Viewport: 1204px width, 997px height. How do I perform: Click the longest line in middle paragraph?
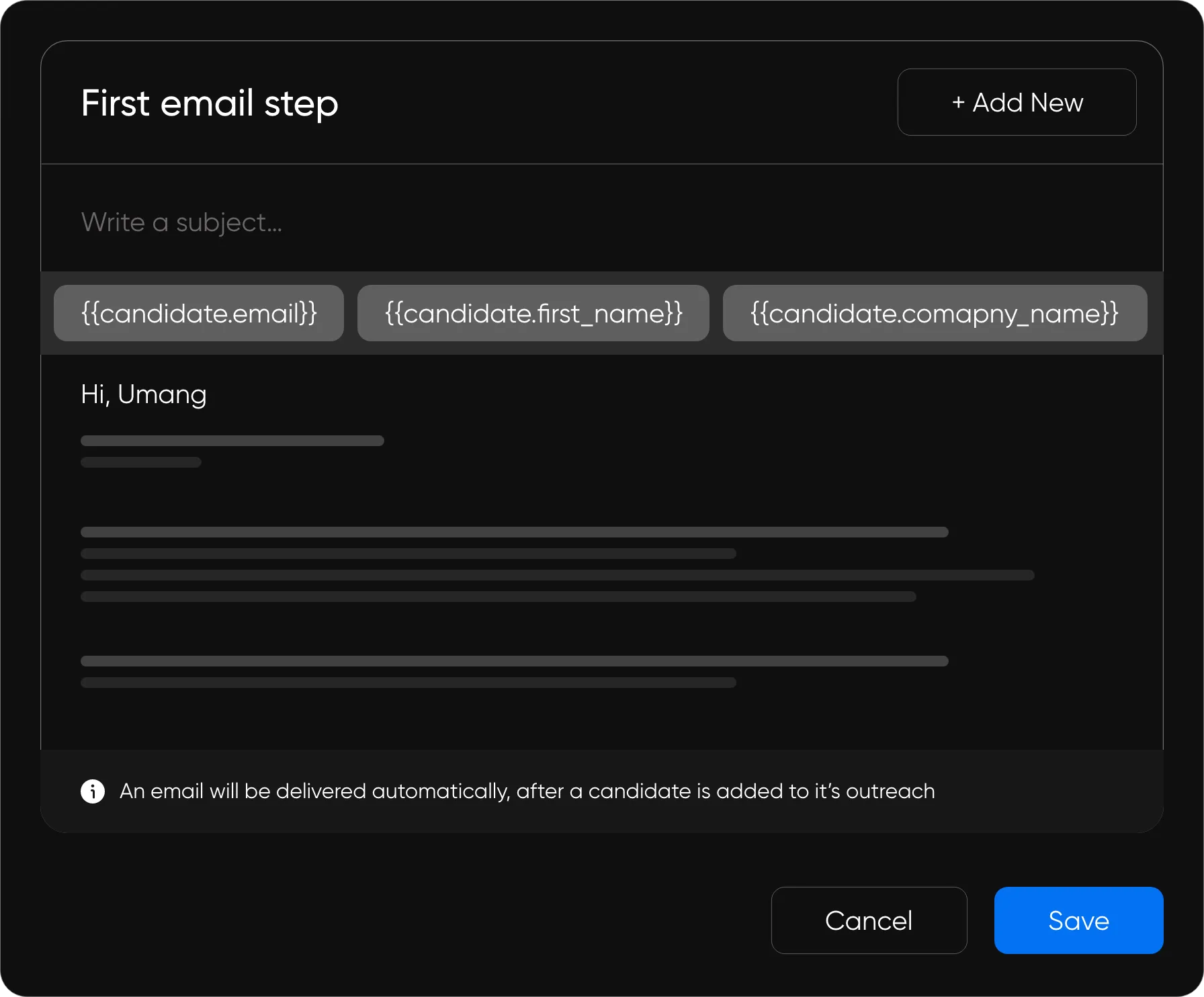point(558,575)
